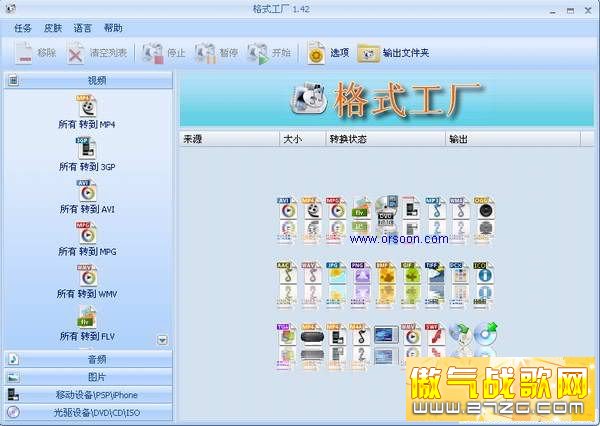
Task: Open the 输出文件夹 output folder
Action: [393, 53]
